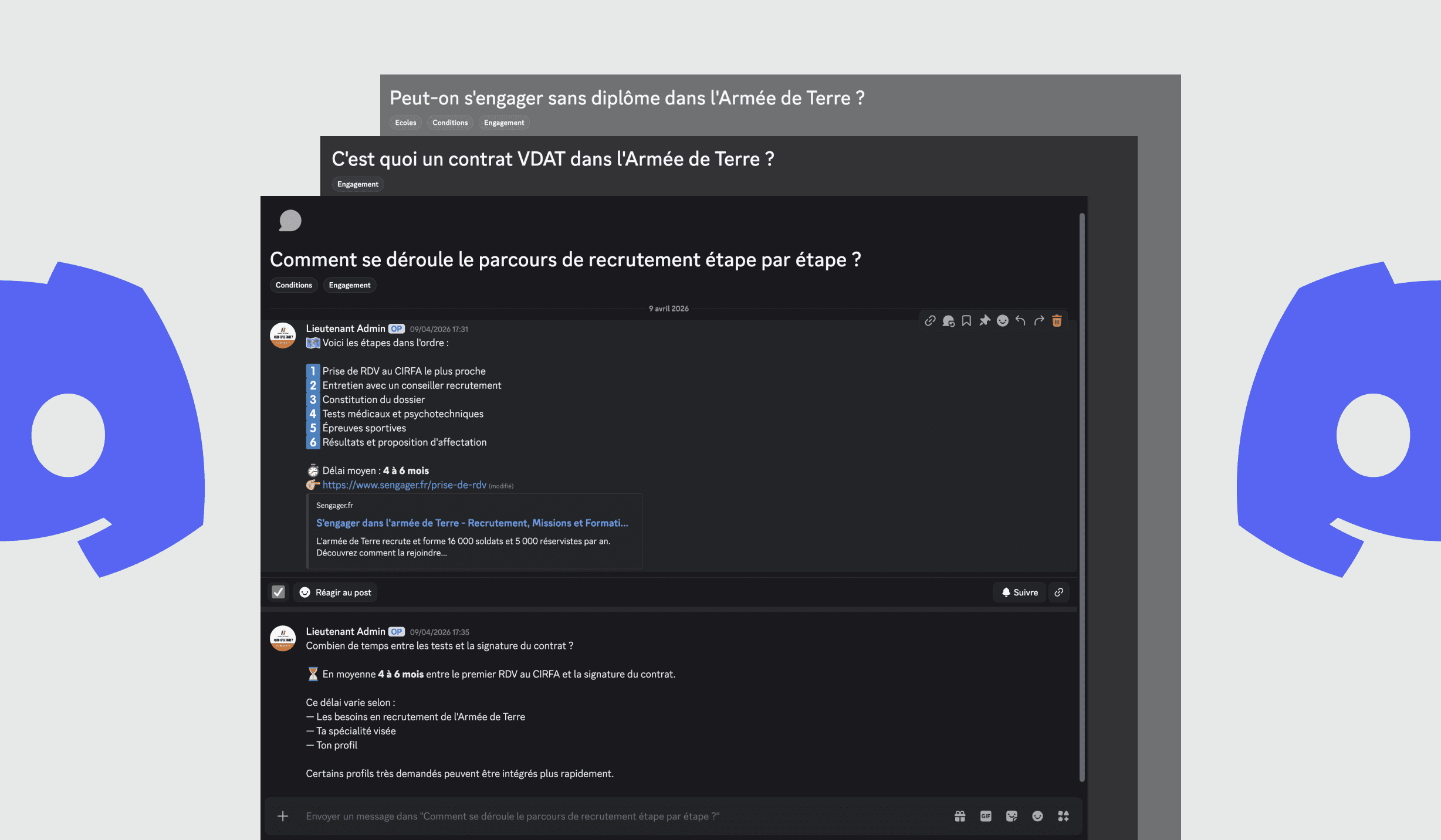
Task: Bookmark the first message
Action: [966, 321]
